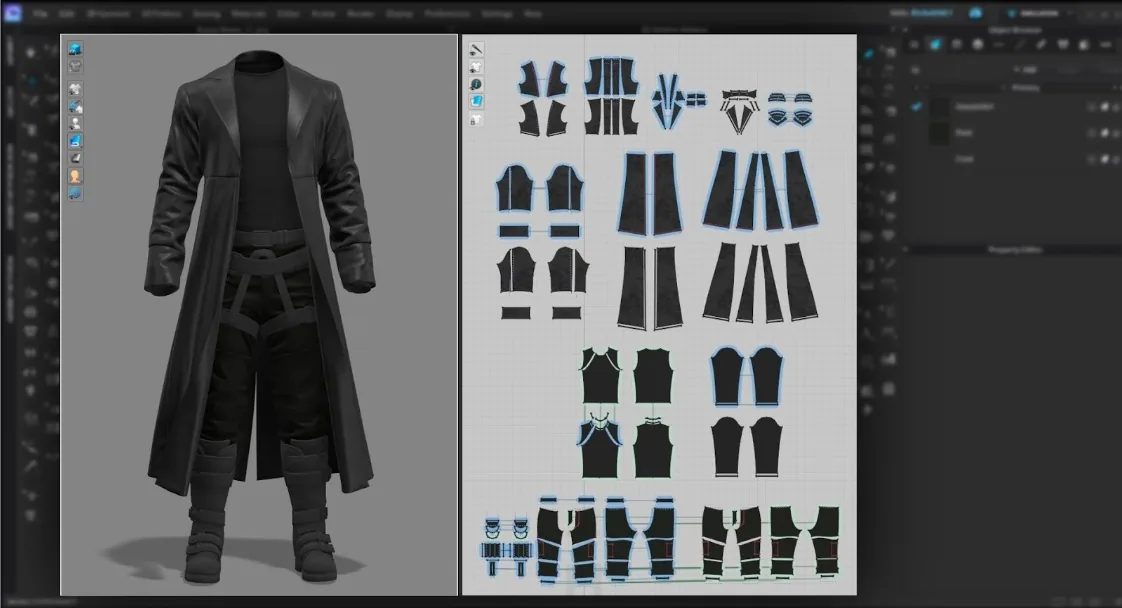Open the Help menu

click(x=532, y=14)
